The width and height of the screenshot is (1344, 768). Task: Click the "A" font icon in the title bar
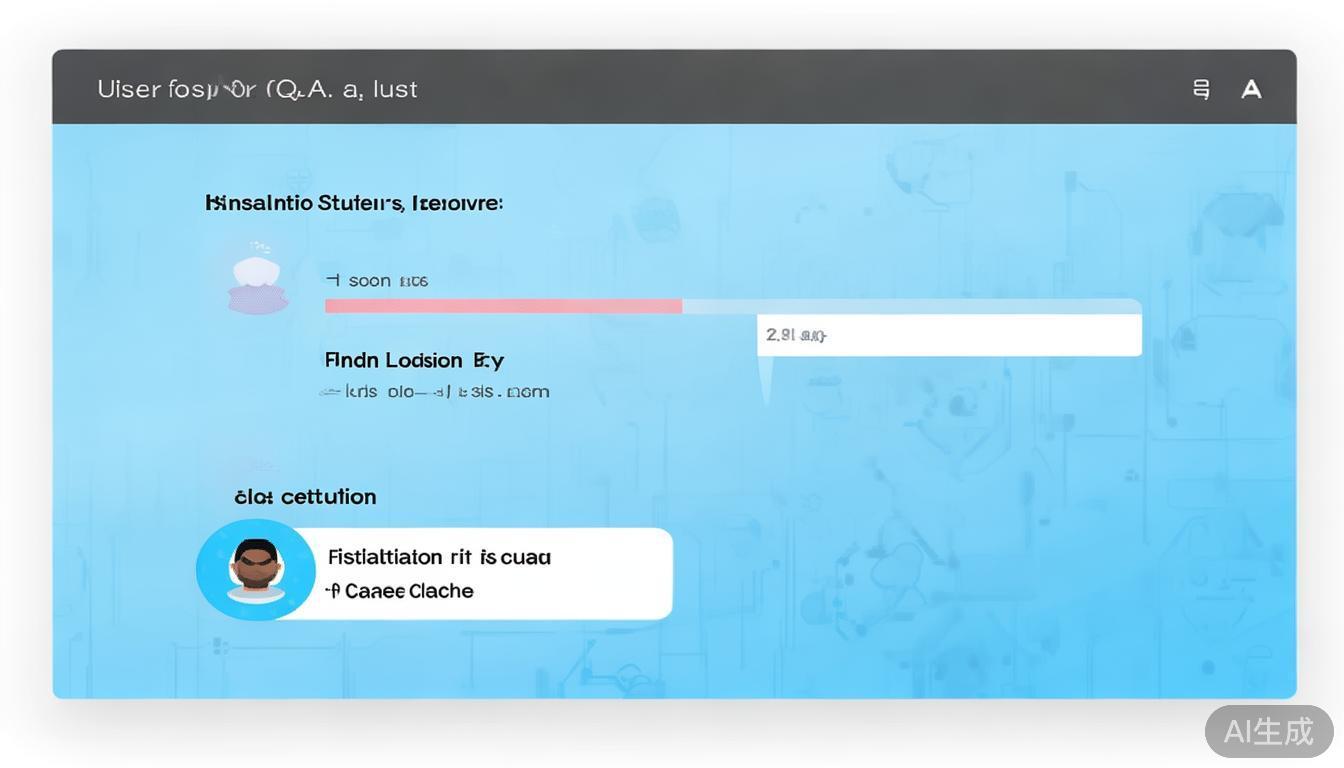pyautogui.click(x=1251, y=89)
